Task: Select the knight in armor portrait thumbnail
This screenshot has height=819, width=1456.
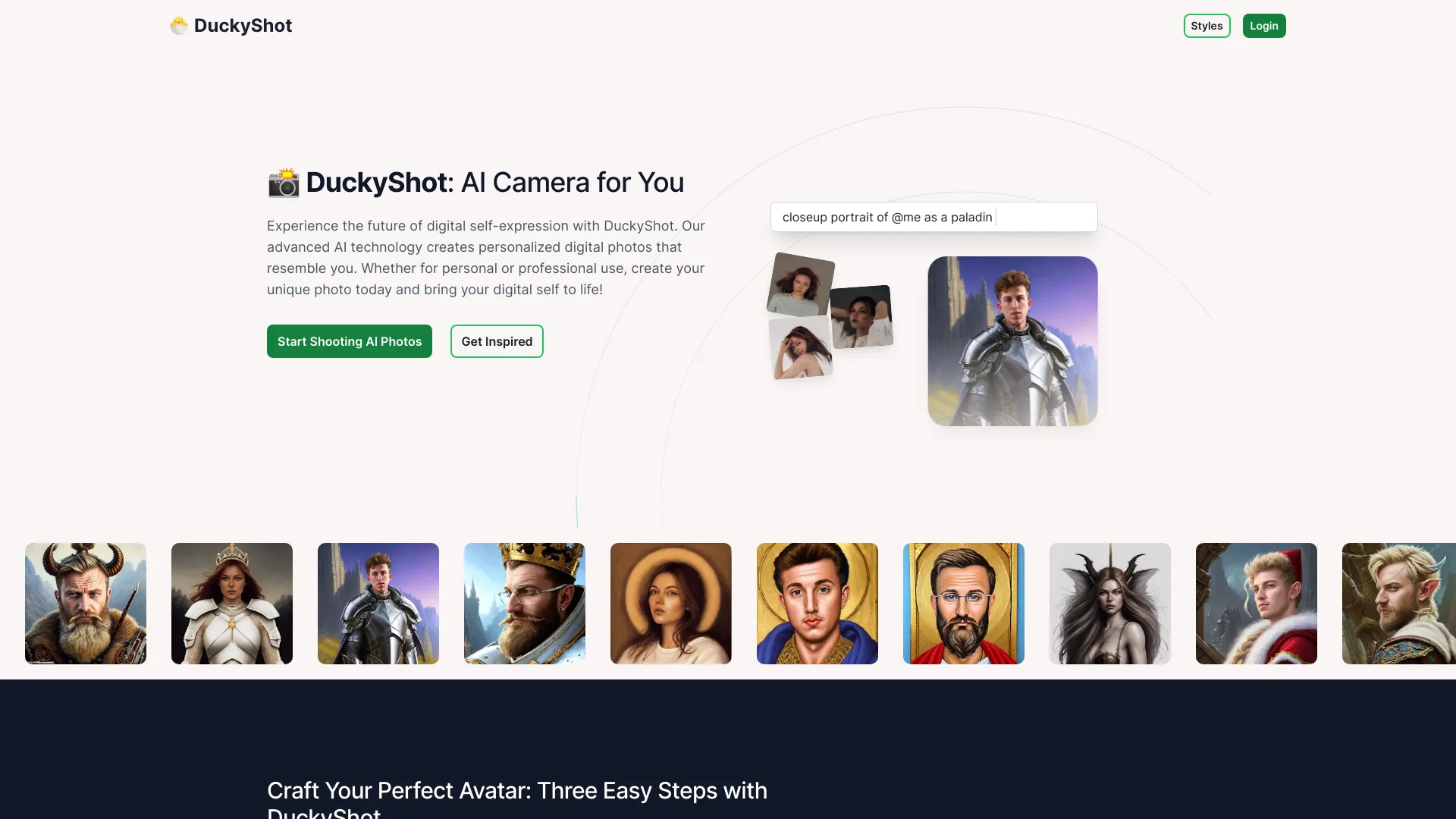Action: coord(378,602)
